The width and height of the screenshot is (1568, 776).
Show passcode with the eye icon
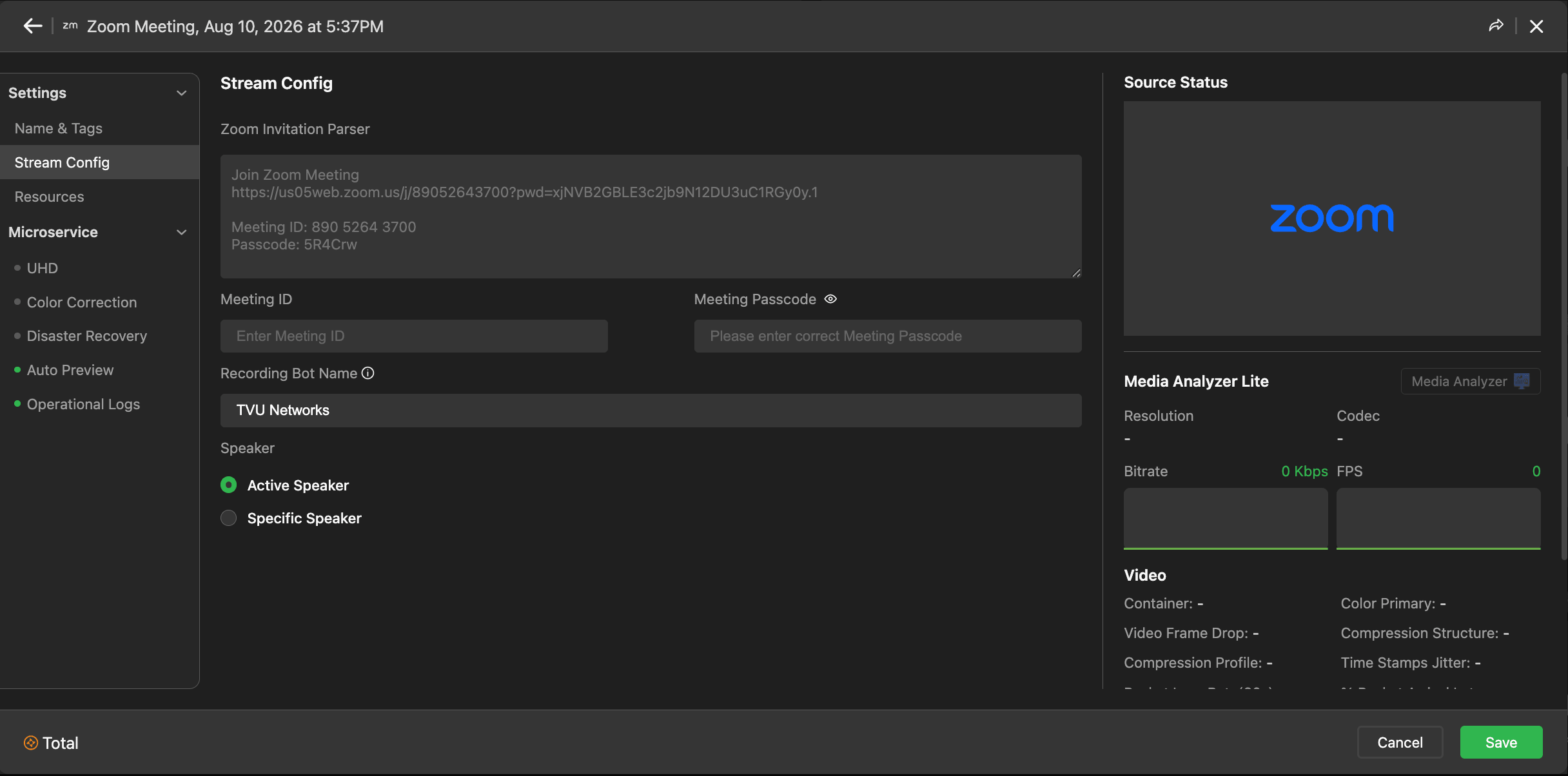[830, 299]
